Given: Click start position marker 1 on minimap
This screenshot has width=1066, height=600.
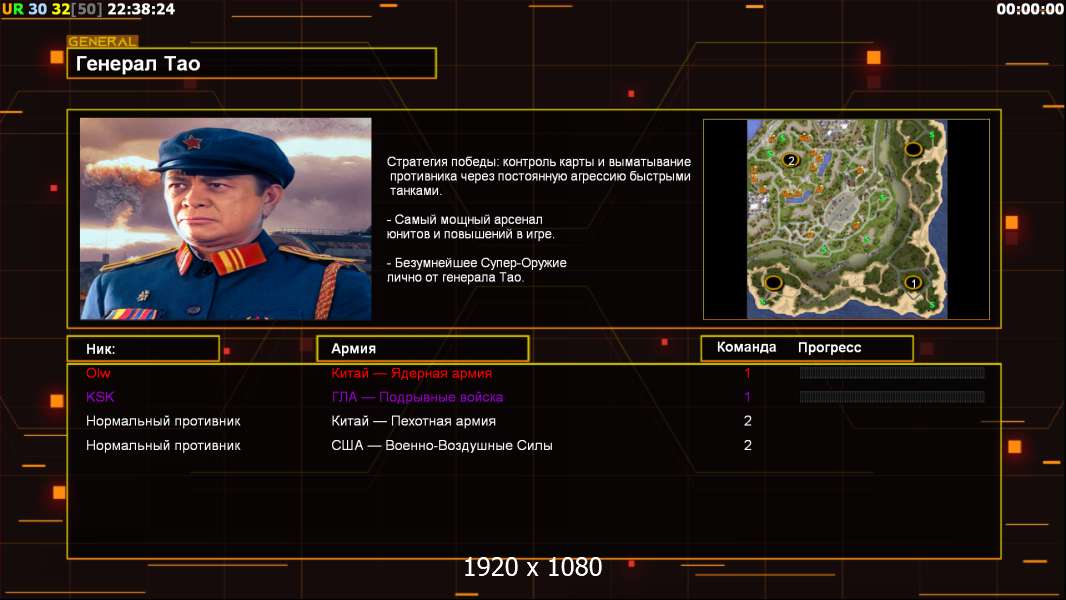Looking at the screenshot, I should (x=913, y=282).
